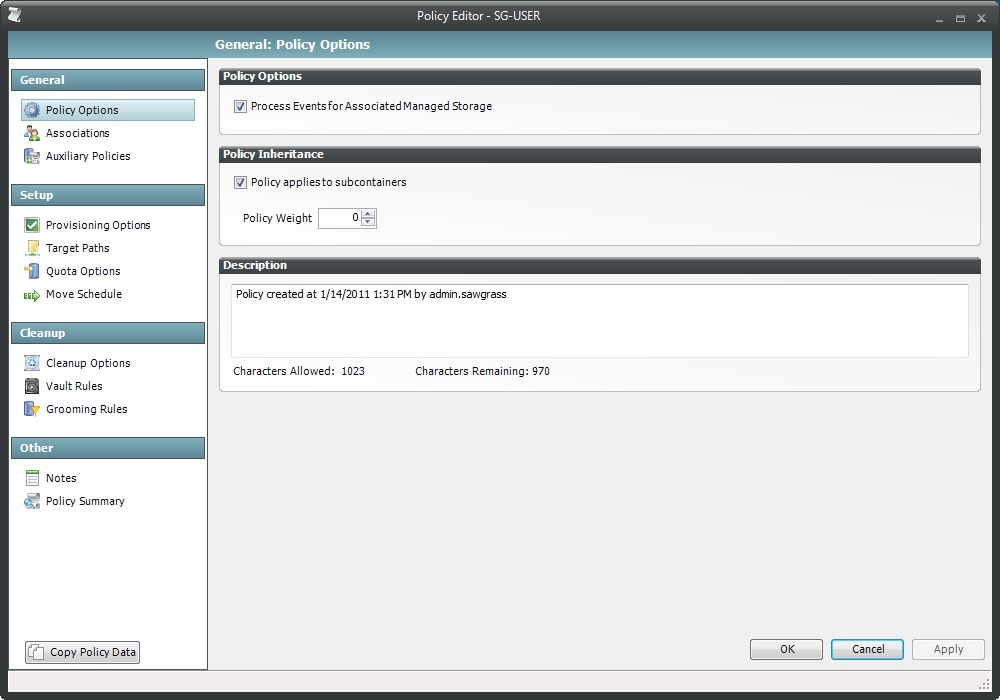Click the Provisioning Options green check icon
The image size is (1000, 700).
(x=32, y=225)
